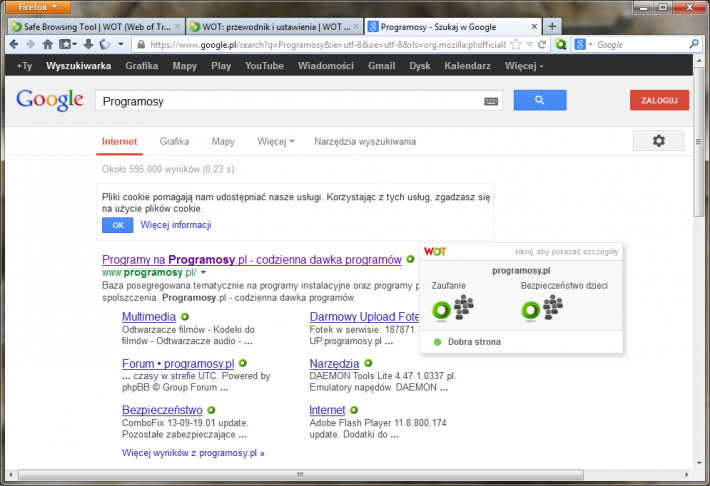Click WOT rating circle beside Programosy.pl result

410,259
